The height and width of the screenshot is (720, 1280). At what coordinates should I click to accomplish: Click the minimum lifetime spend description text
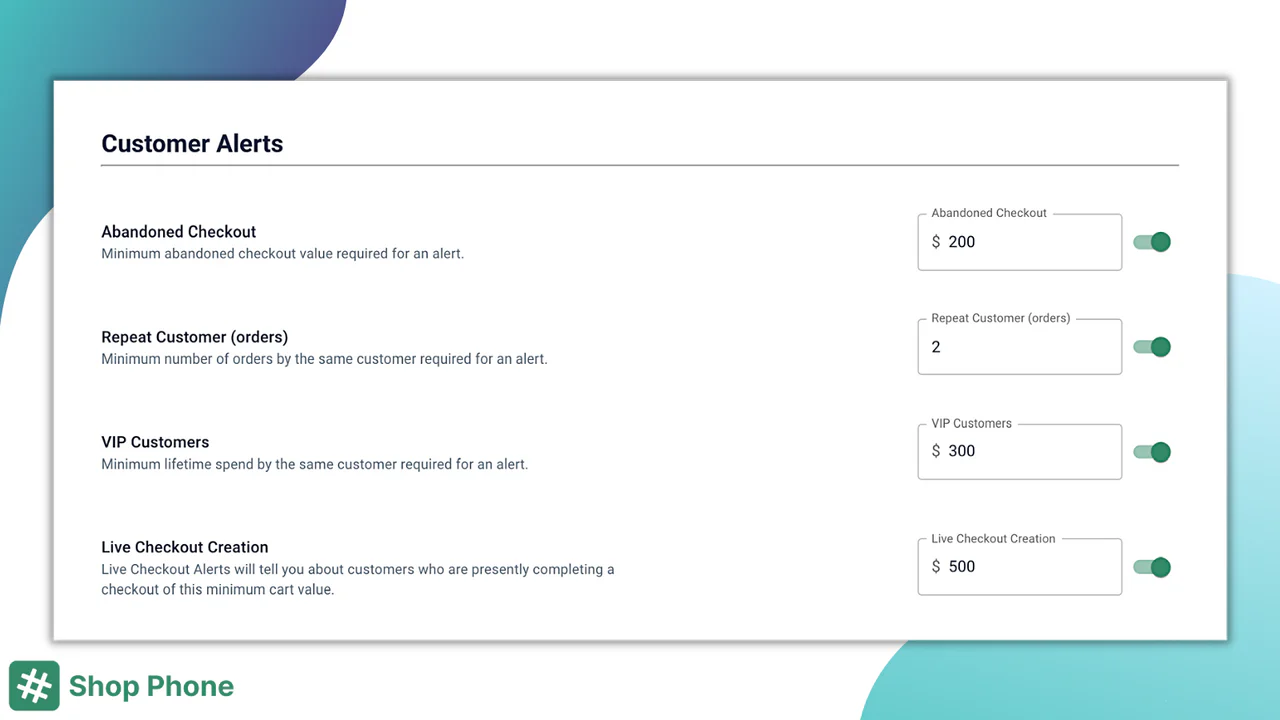click(314, 464)
